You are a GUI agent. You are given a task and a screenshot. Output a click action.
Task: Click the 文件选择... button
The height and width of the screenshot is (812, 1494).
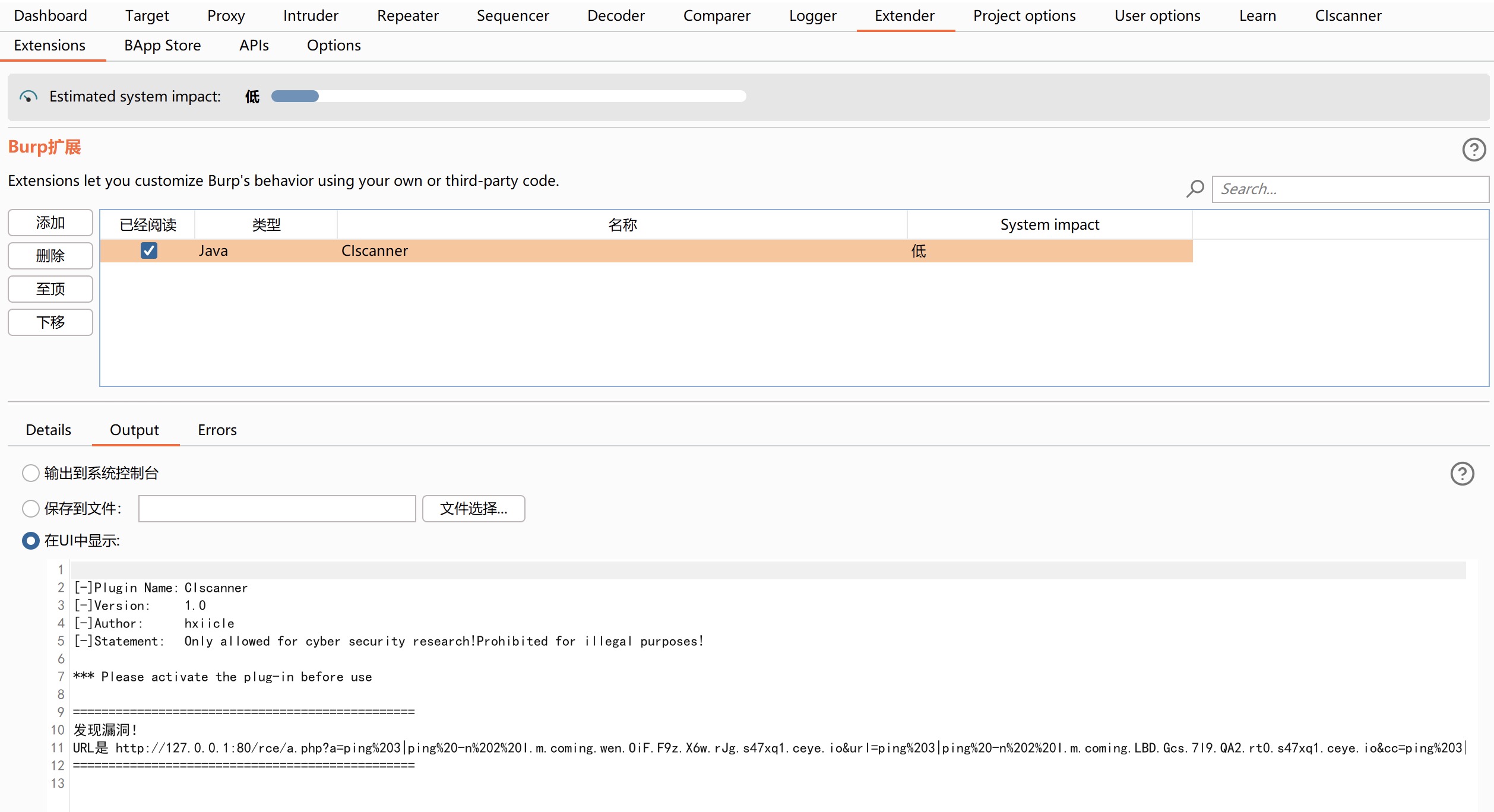click(x=474, y=509)
